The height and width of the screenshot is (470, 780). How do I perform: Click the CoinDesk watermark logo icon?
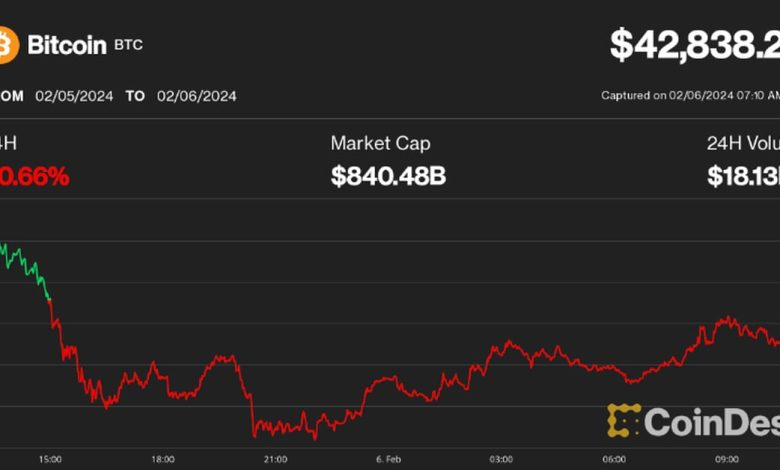coord(624,421)
